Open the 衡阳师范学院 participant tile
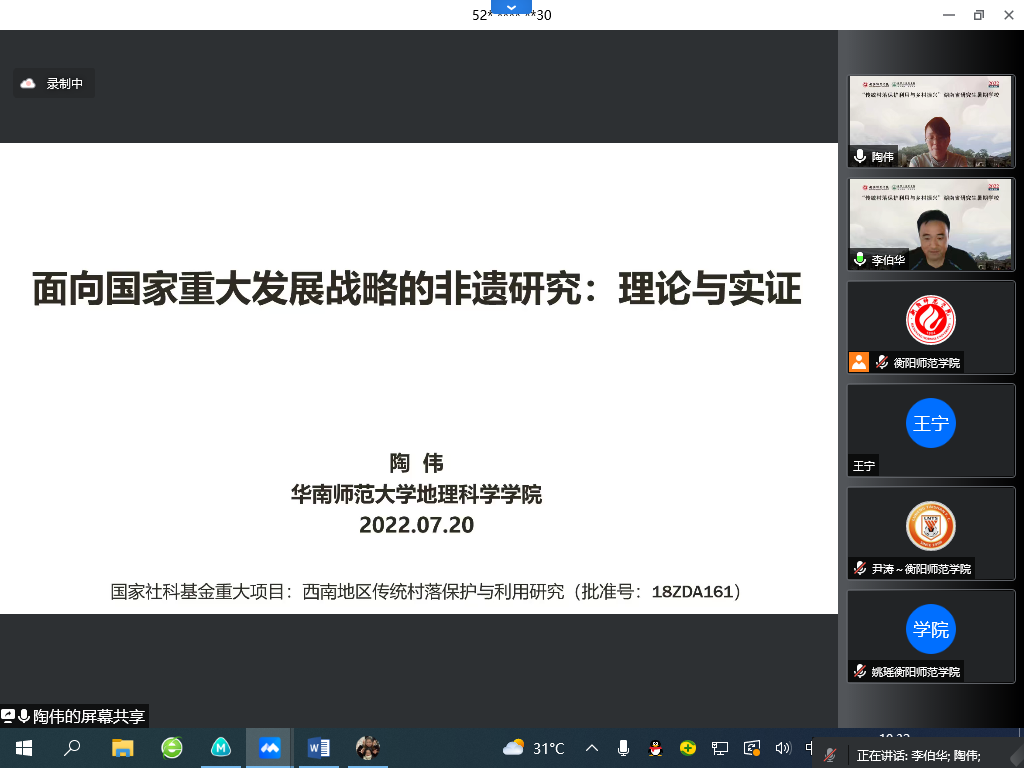The height and width of the screenshot is (768, 1024). tap(931, 327)
